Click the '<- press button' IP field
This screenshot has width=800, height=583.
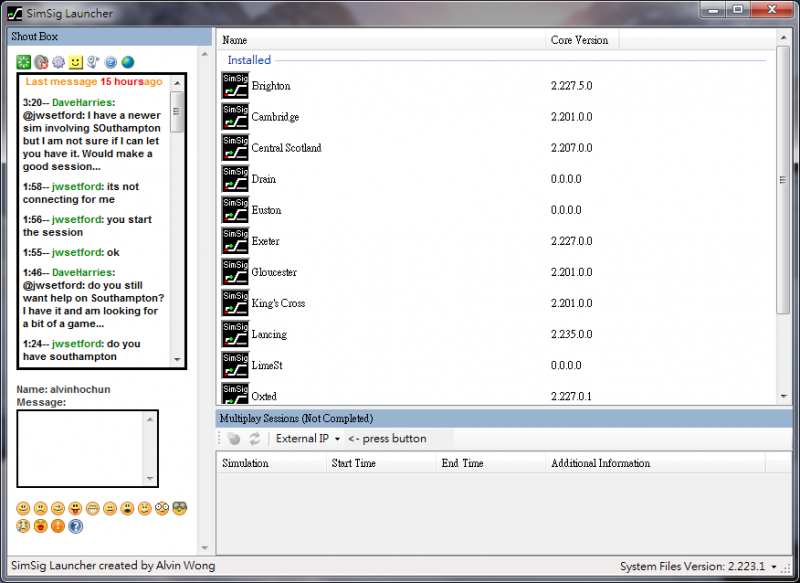click(399, 439)
